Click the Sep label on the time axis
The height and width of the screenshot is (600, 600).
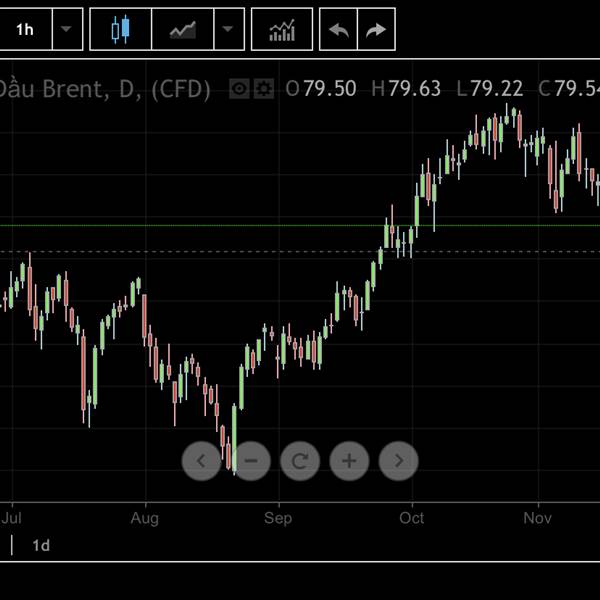(x=278, y=518)
